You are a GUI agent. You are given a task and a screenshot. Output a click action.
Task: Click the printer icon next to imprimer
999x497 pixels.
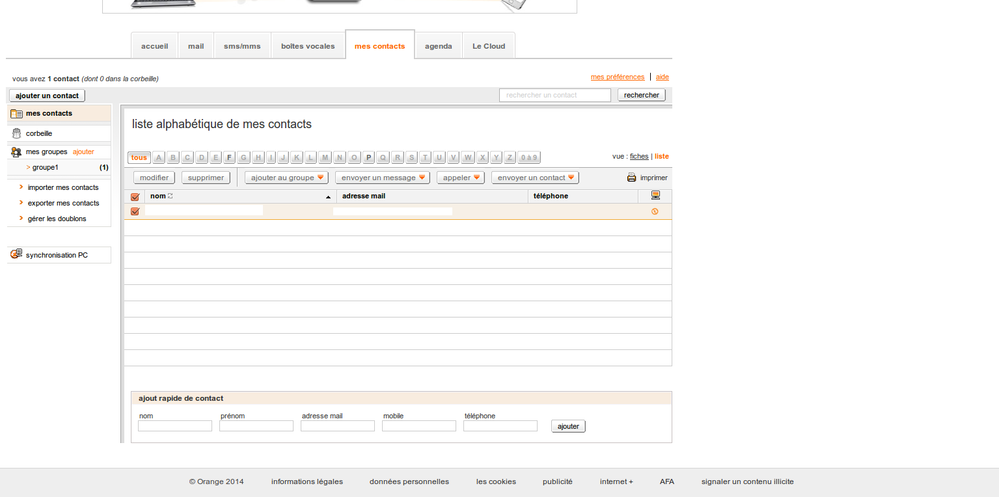631,178
